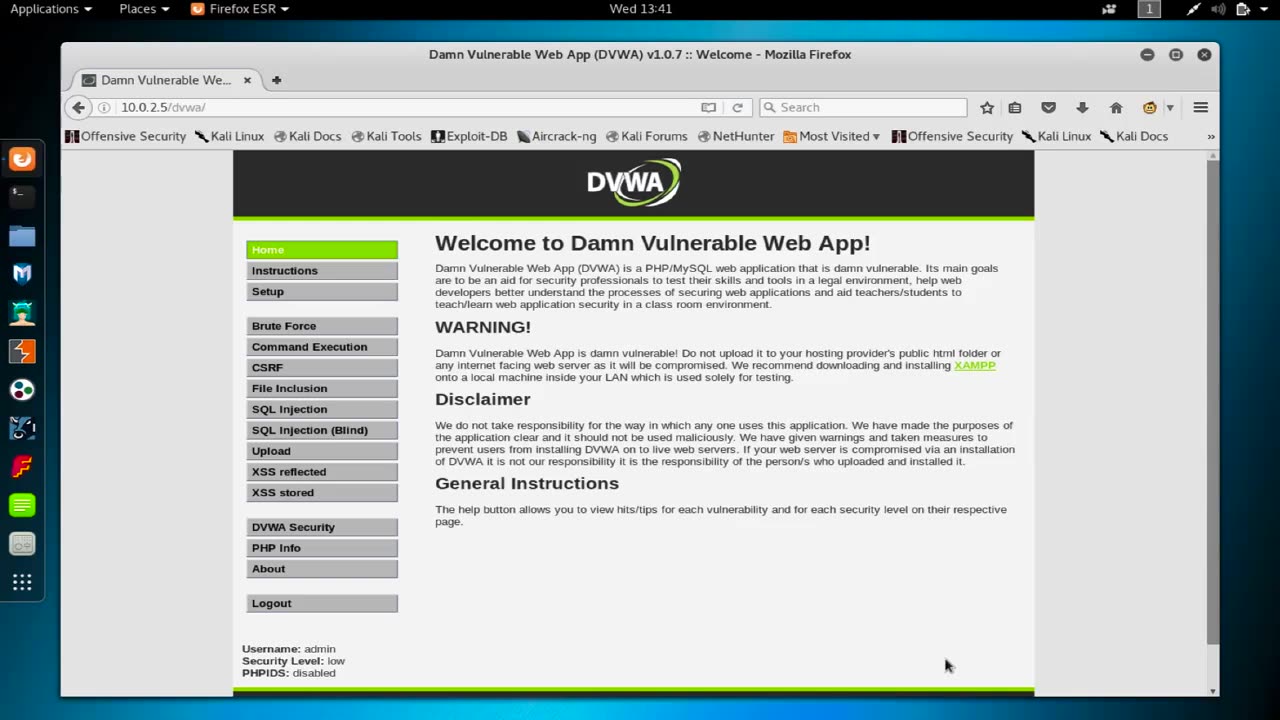The height and width of the screenshot is (720, 1280).
Task: Show all applications grid
Action: tap(22, 582)
